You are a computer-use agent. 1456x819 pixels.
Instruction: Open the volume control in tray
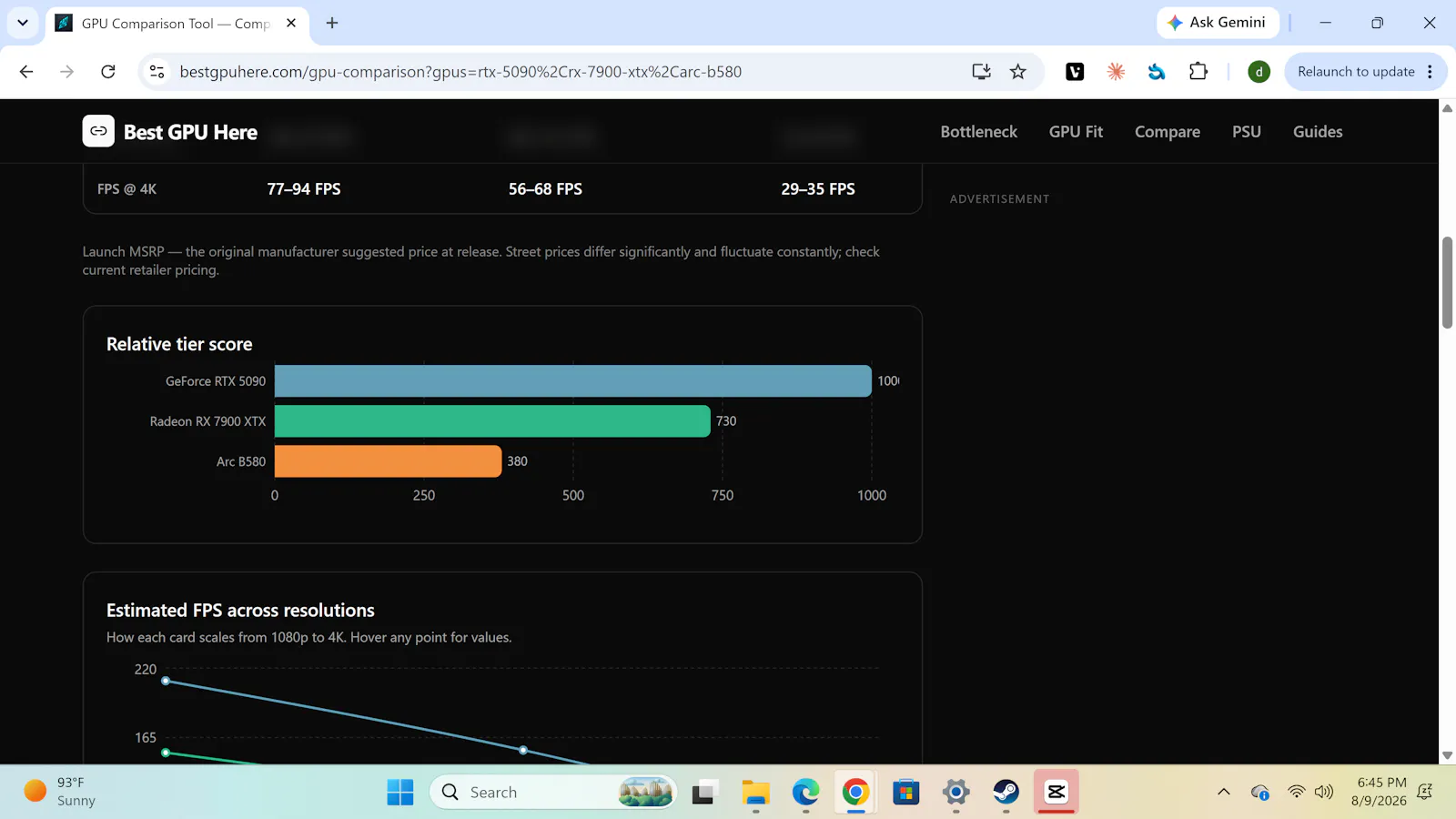point(1324,792)
